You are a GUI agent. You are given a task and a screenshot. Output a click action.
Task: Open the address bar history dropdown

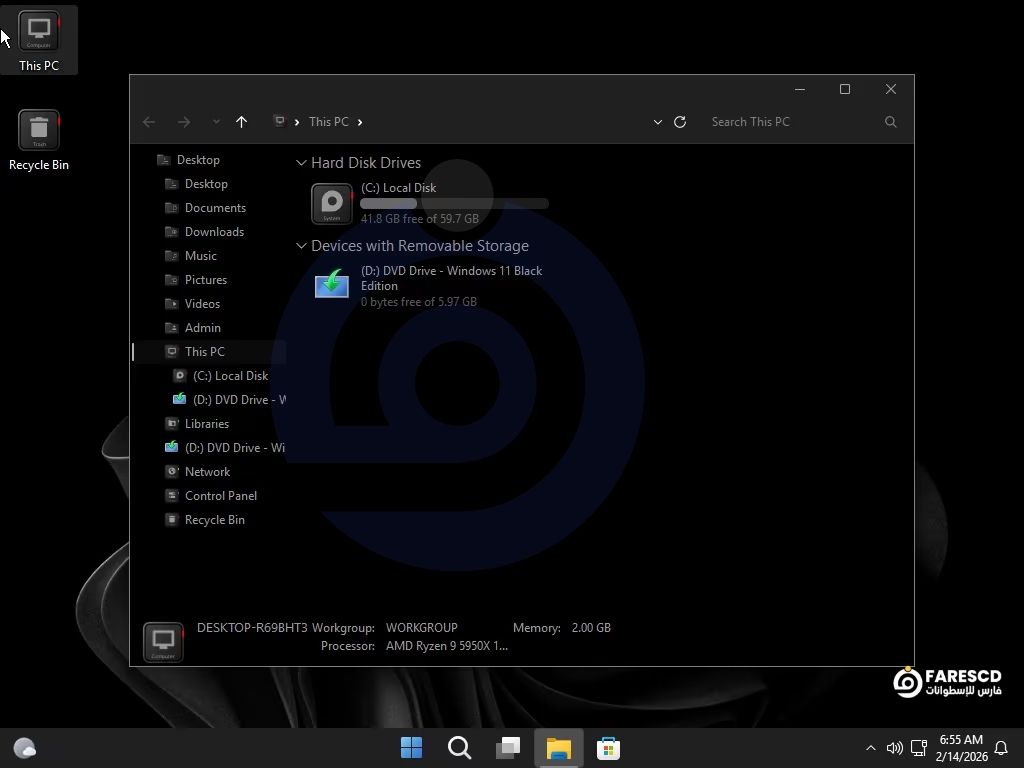(657, 122)
